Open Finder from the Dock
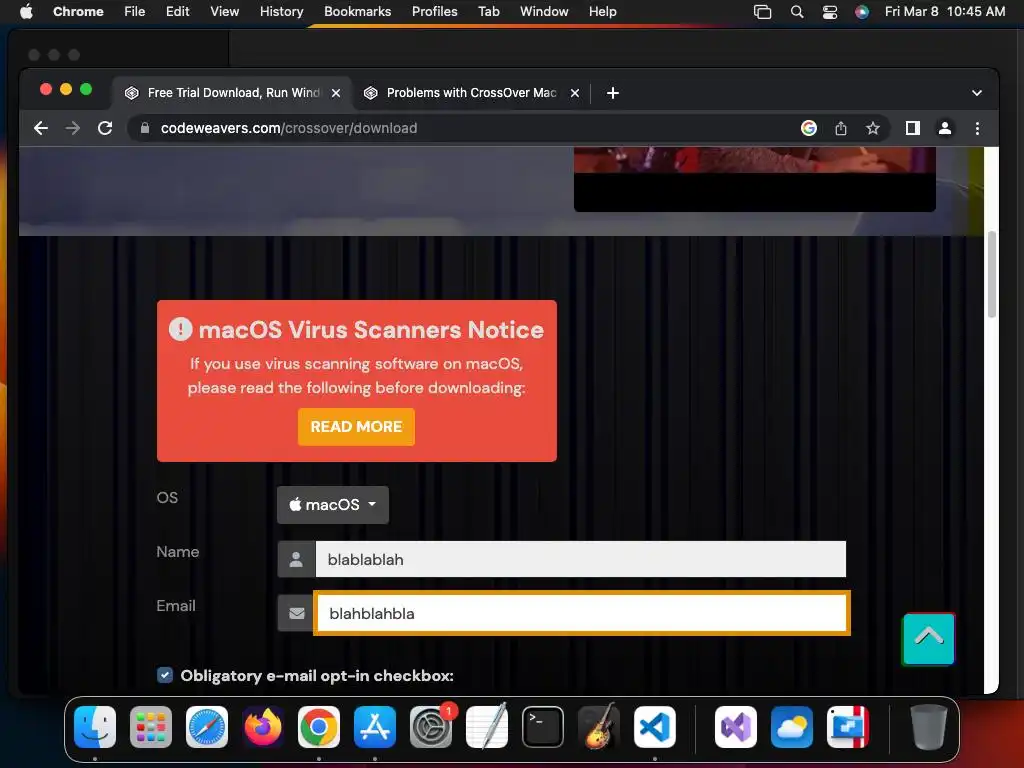1024x768 pixels. (x=95, y=726)
